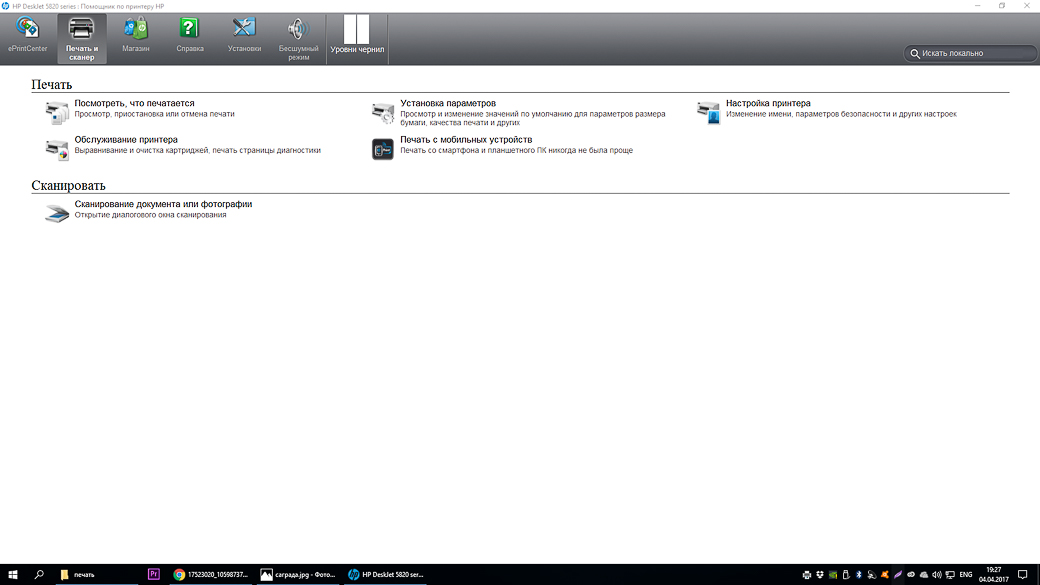
Task: Open the Action Center notifications icon
Action: (1023, 575)
